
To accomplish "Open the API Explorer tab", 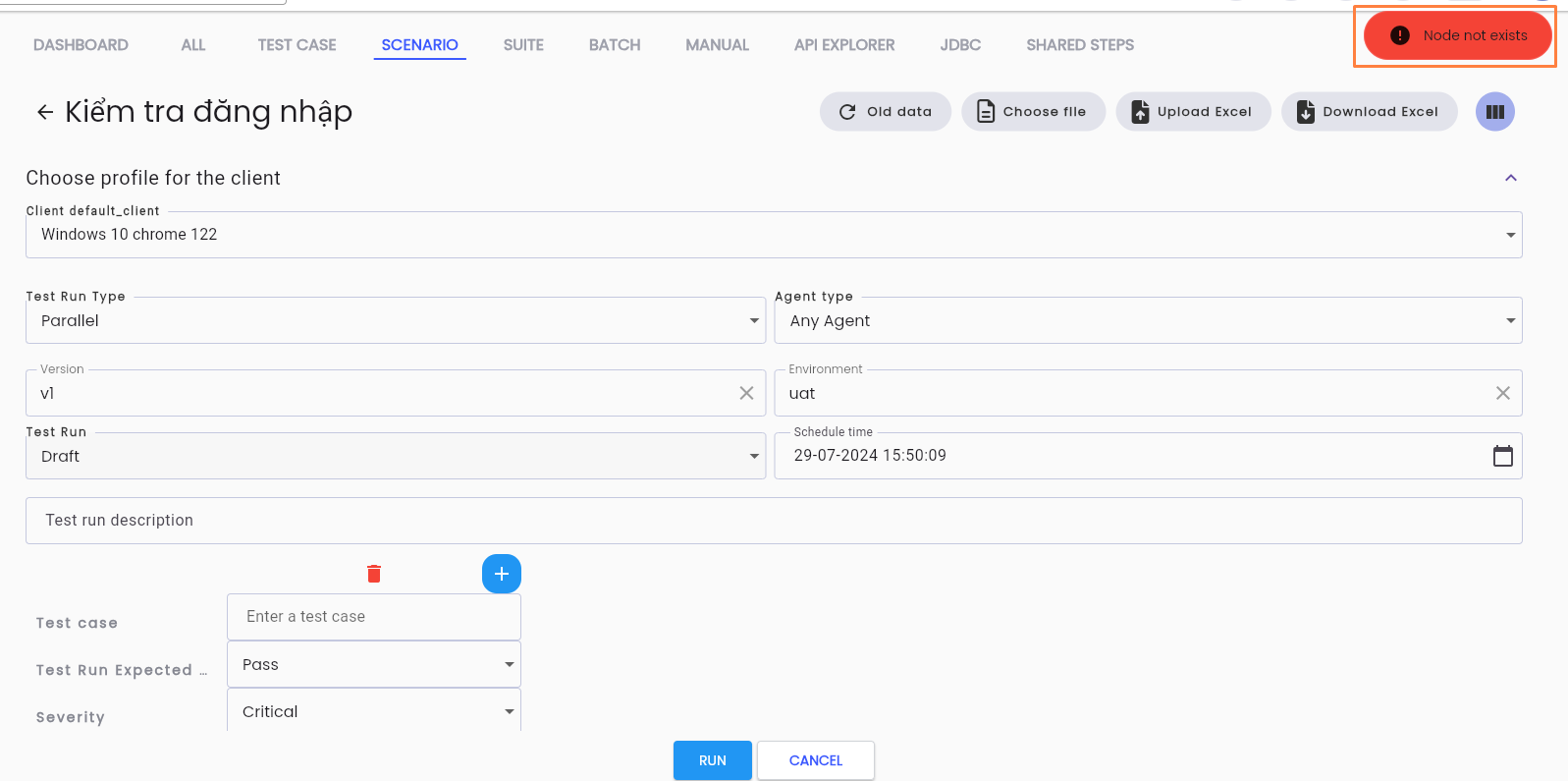I will [x=844, y=45].
